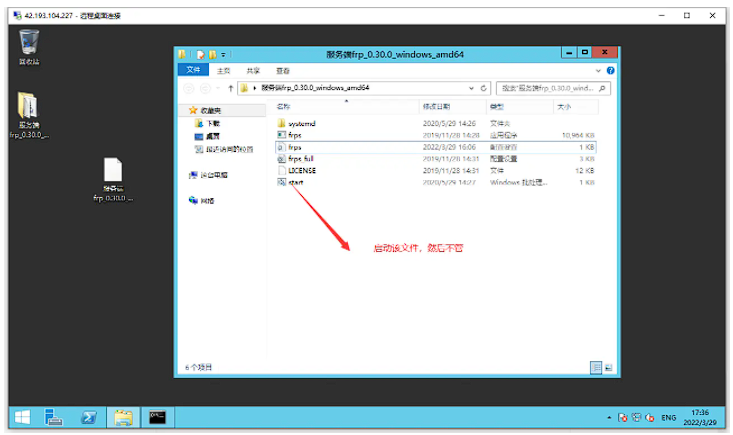This screenshot has width=733, height=435.
Task: Click the folder search input box
Action: pyautogui.click(x=550, y=88)
